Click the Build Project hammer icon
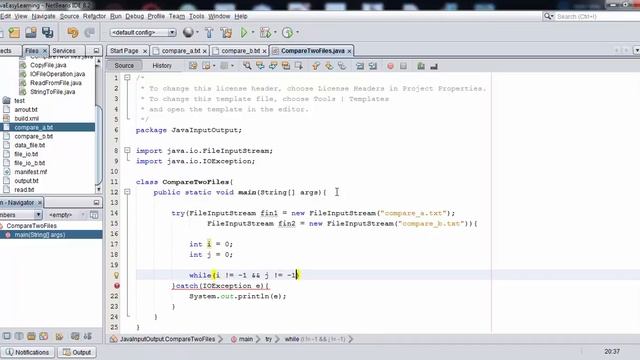 coord(209,32)
